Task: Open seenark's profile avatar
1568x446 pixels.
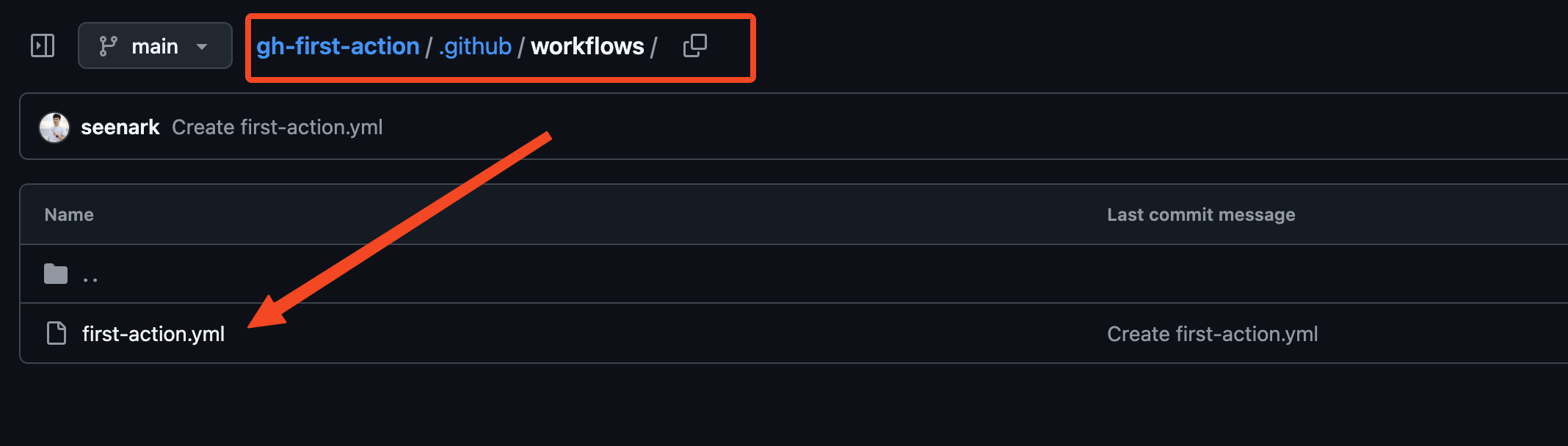Action: pos(54,127)
